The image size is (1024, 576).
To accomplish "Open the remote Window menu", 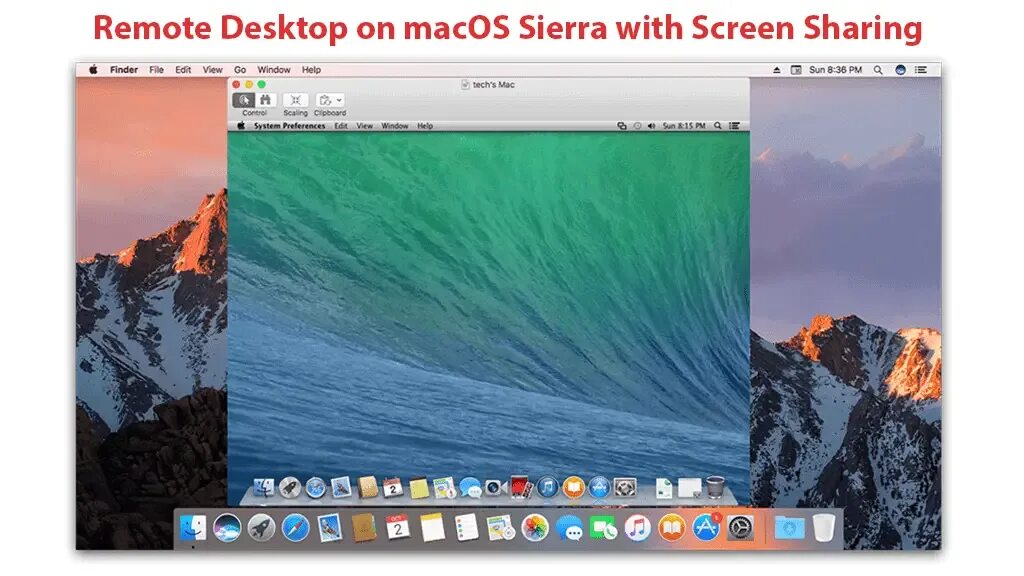I will click(x=394, y=125).
